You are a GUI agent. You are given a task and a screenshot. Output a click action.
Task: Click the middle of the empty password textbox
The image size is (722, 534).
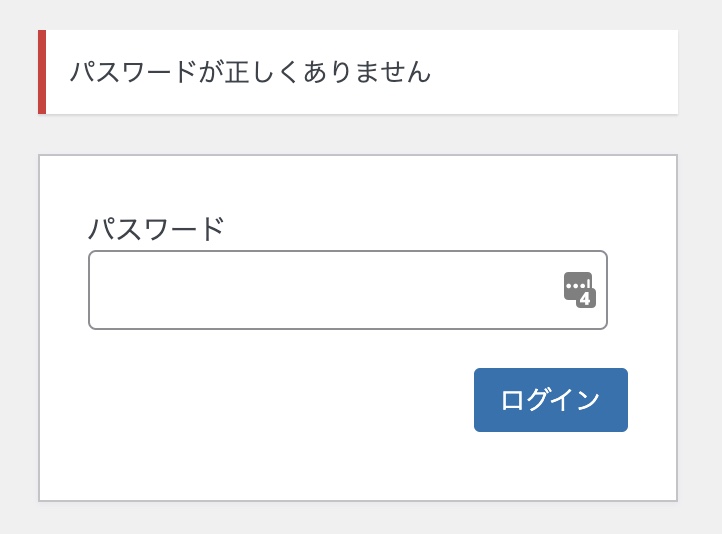click(x=348, y=290)
